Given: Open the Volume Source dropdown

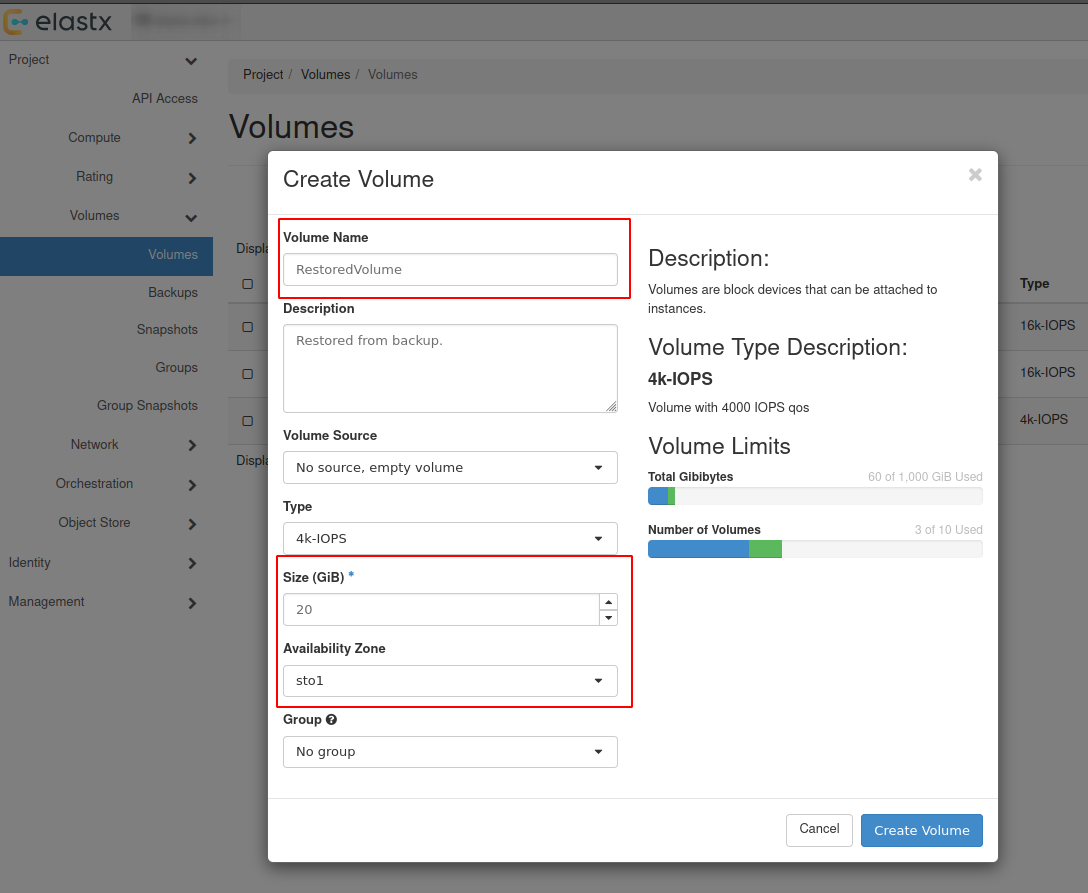Looking at the screenshot, I should click(x=450, y=467).
